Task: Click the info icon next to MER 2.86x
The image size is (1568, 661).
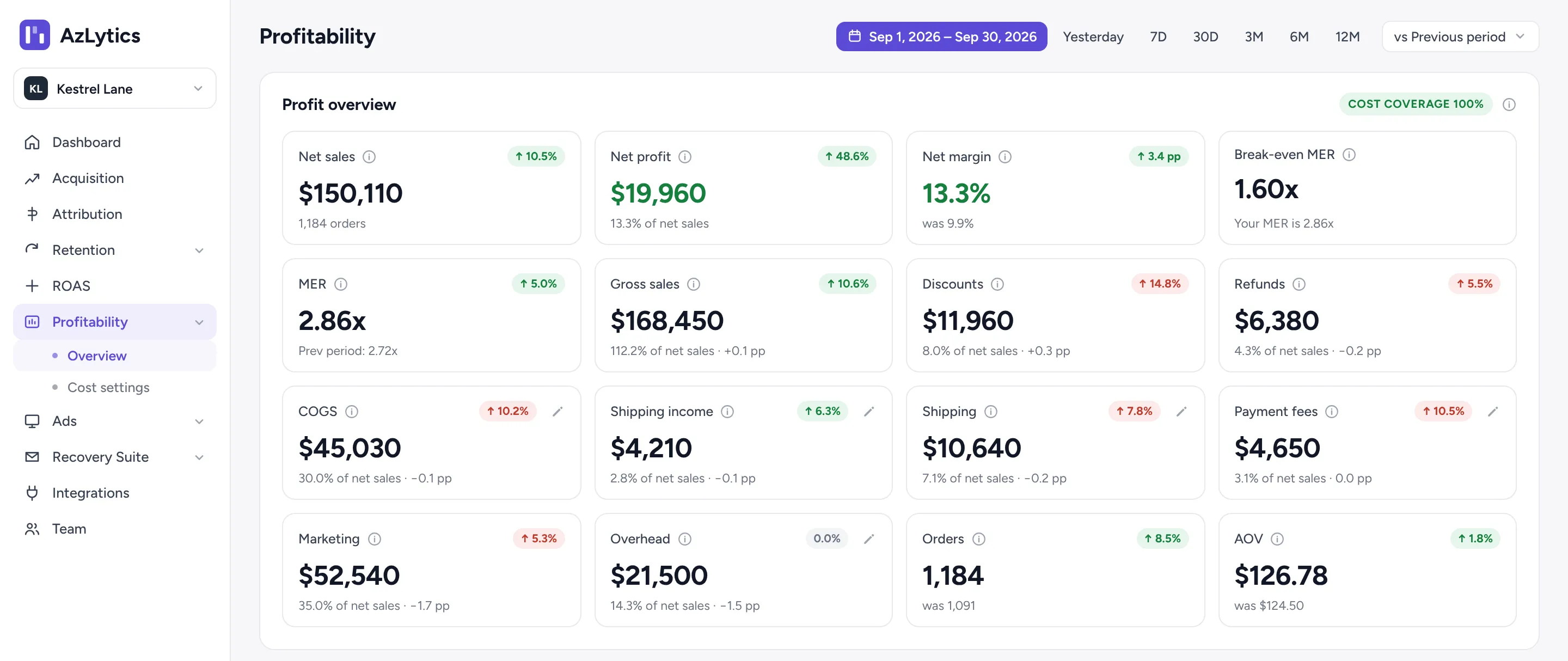Action: (x=341, y=284)
